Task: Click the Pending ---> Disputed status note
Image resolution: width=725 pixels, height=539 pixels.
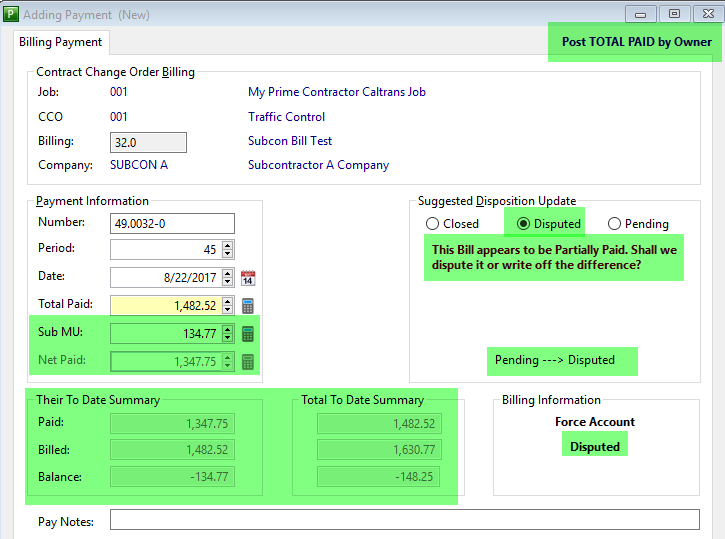Action: 555,360
